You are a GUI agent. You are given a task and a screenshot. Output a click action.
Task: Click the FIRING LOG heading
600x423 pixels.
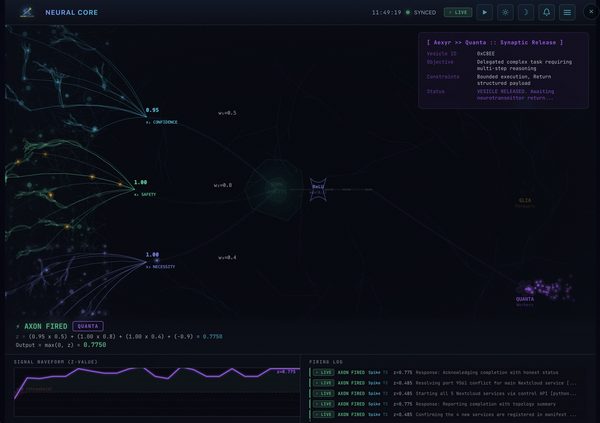click(x=326, y=362)
